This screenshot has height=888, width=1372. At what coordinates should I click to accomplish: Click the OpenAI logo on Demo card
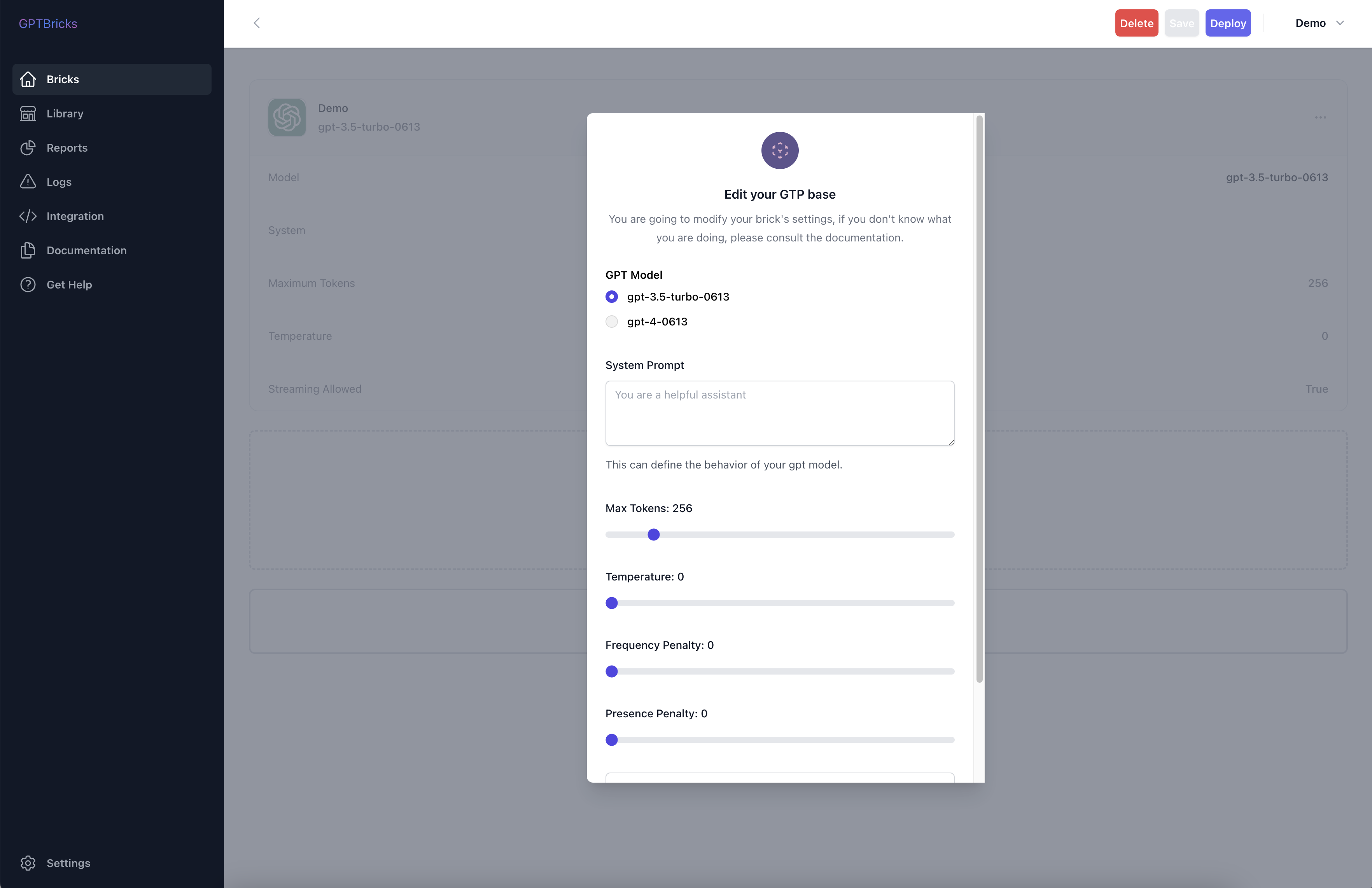[x=287, y=117]
